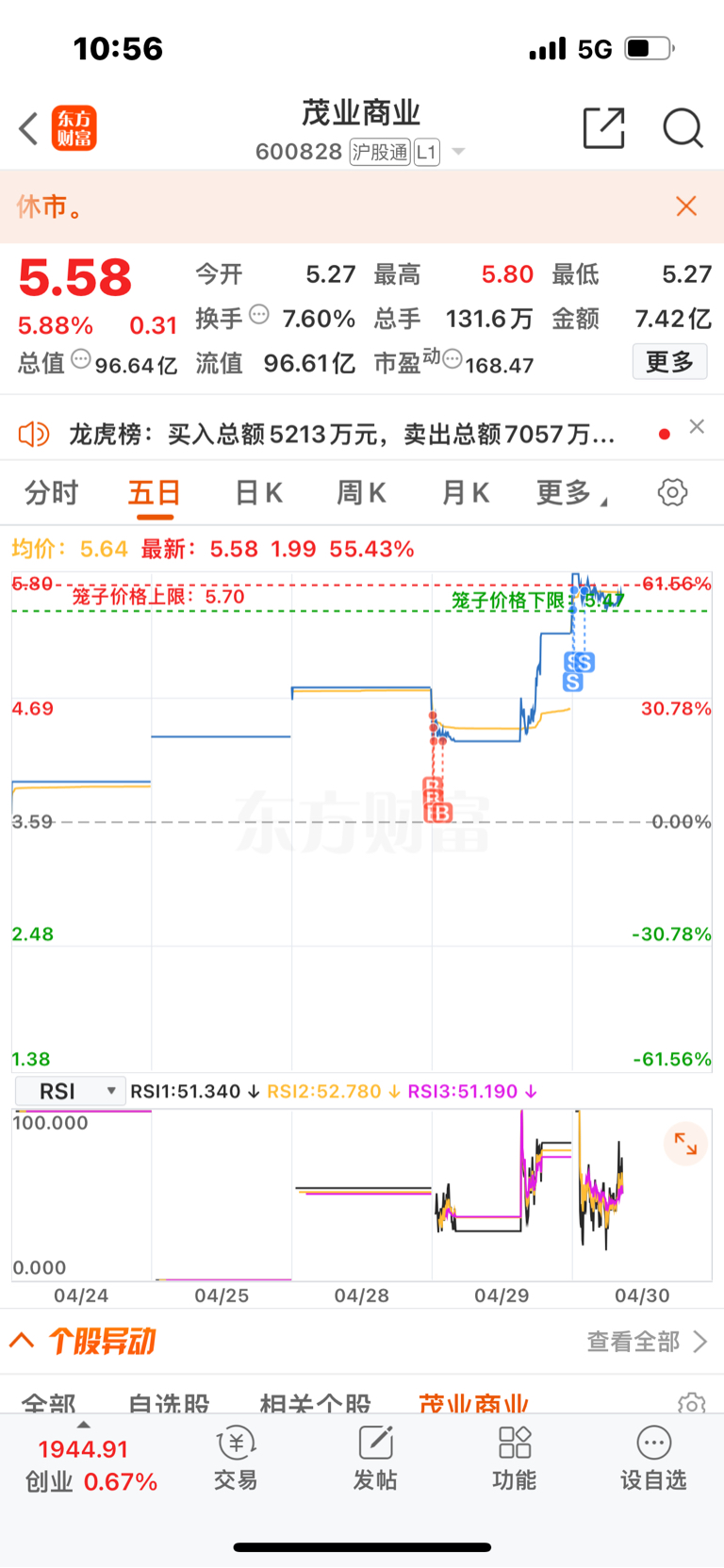Open the RSI indicator dropdown
Viewport: 724px width, 1568px height.
coord(71,1091)
